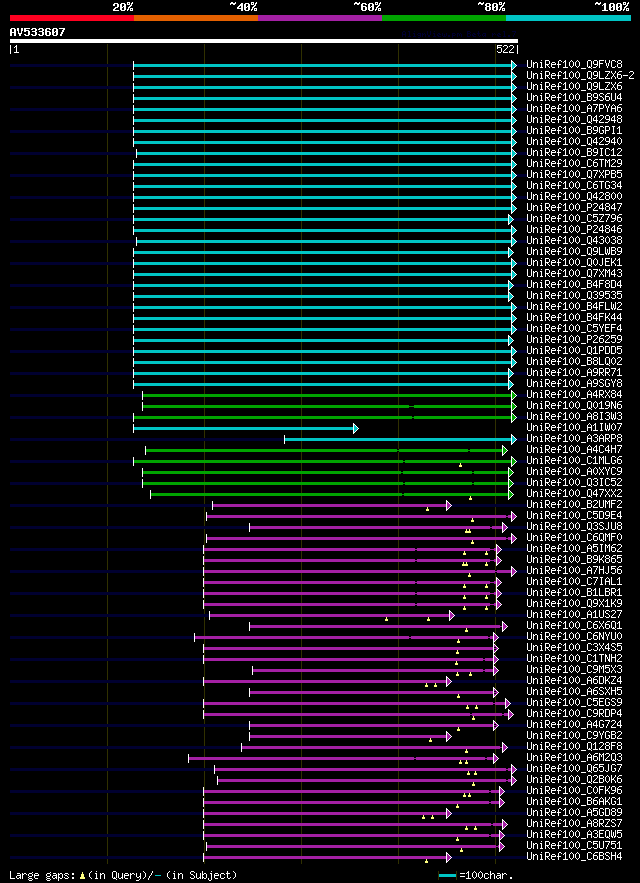Click the AV533607 query name

point(37,32)
